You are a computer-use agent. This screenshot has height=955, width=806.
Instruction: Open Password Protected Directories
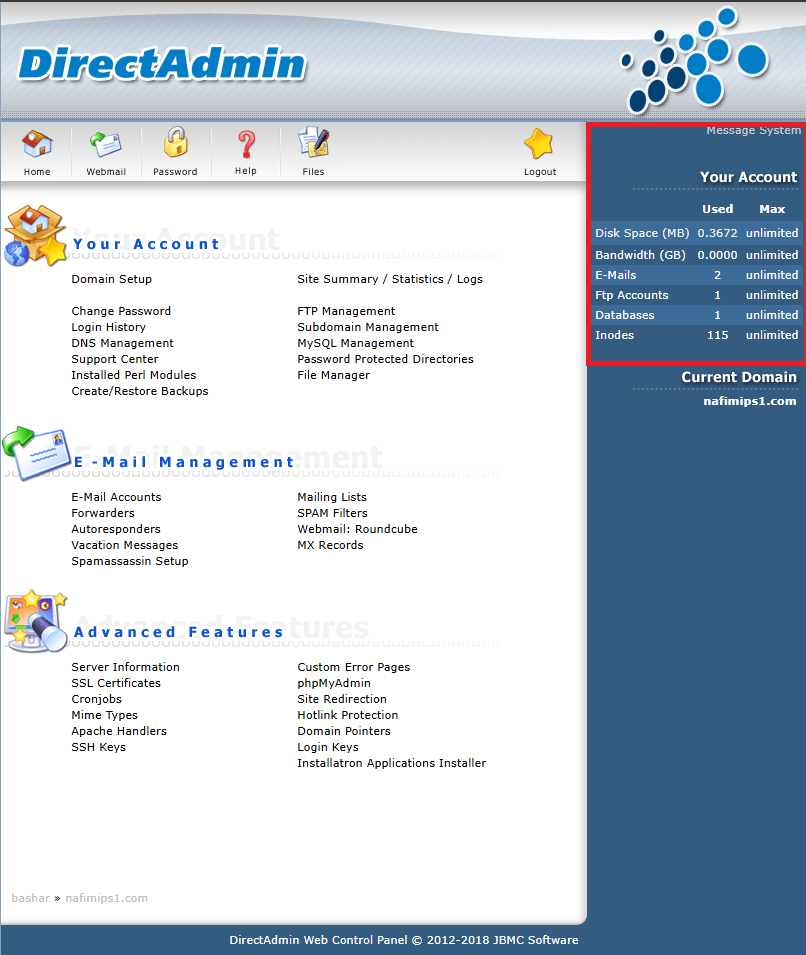[x=385, y=359]
